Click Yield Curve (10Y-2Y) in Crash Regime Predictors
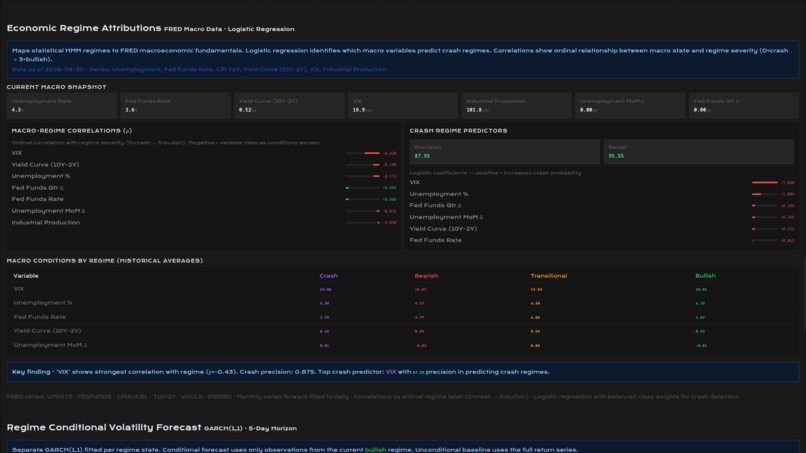The image size is (806, 453). (x=602, y=229)
